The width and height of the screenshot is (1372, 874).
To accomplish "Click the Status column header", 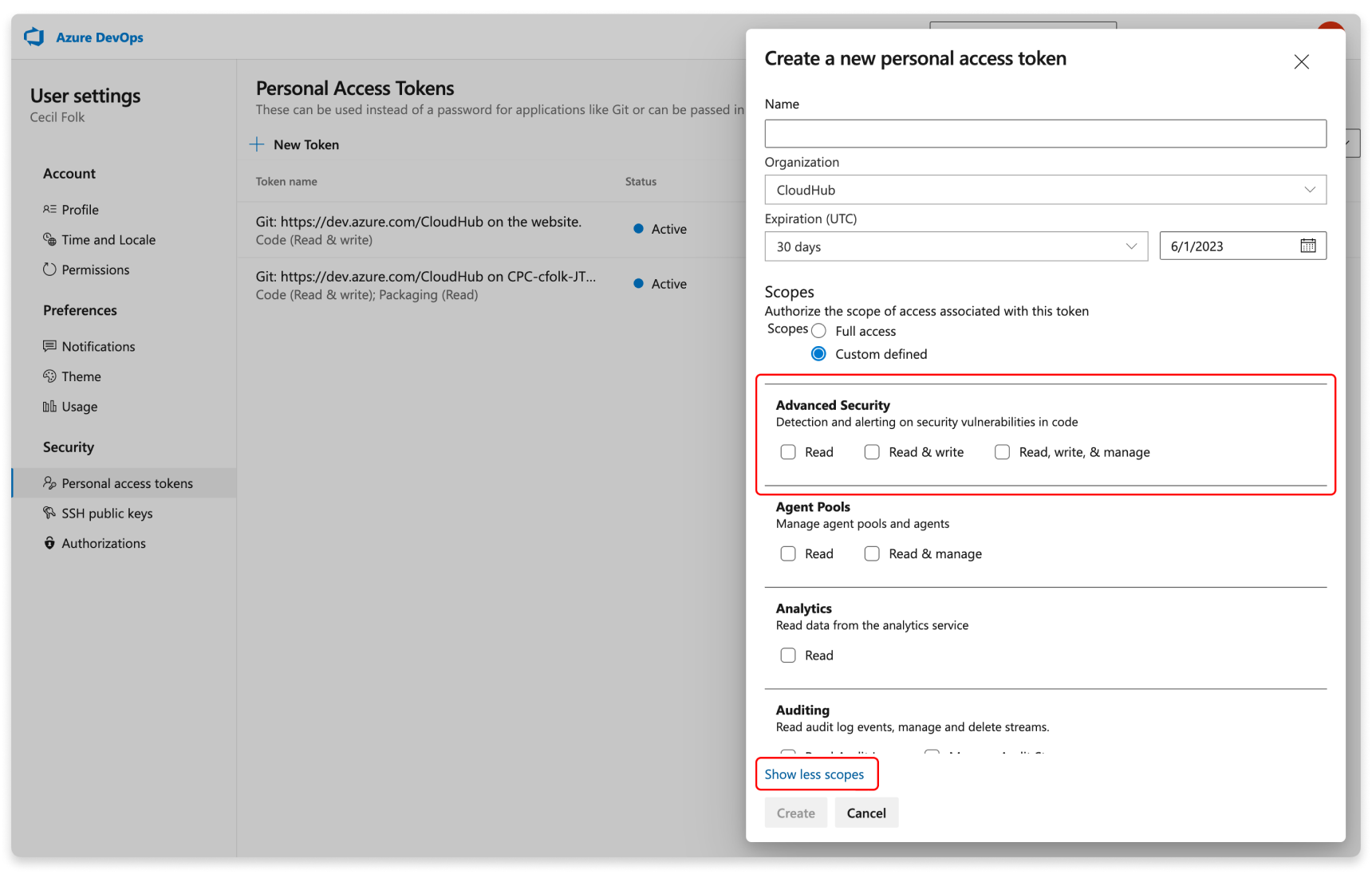I will pyautogui.click(x=641, y=182).
